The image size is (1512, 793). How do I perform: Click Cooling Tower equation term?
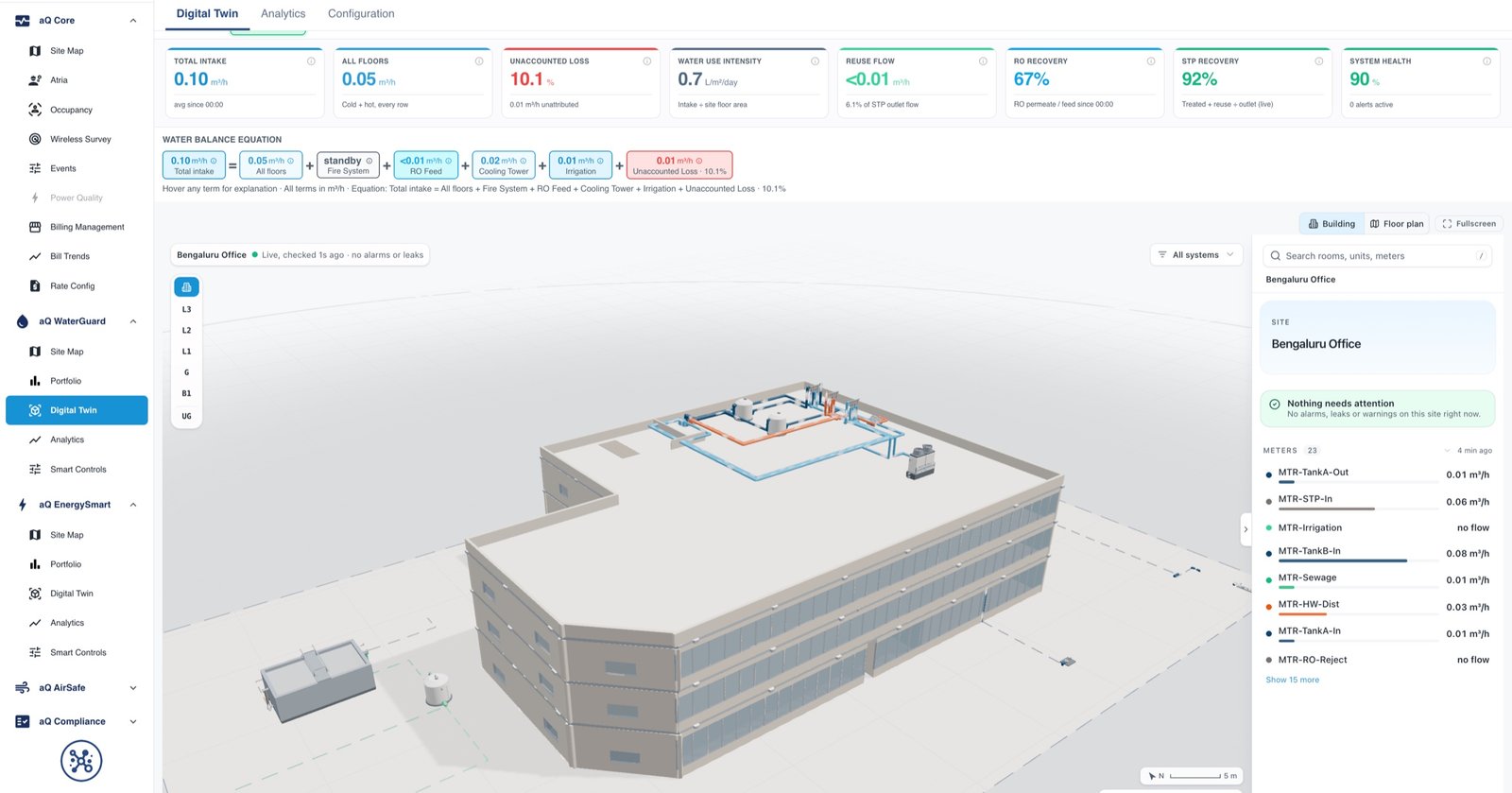[x=504, y=165]
